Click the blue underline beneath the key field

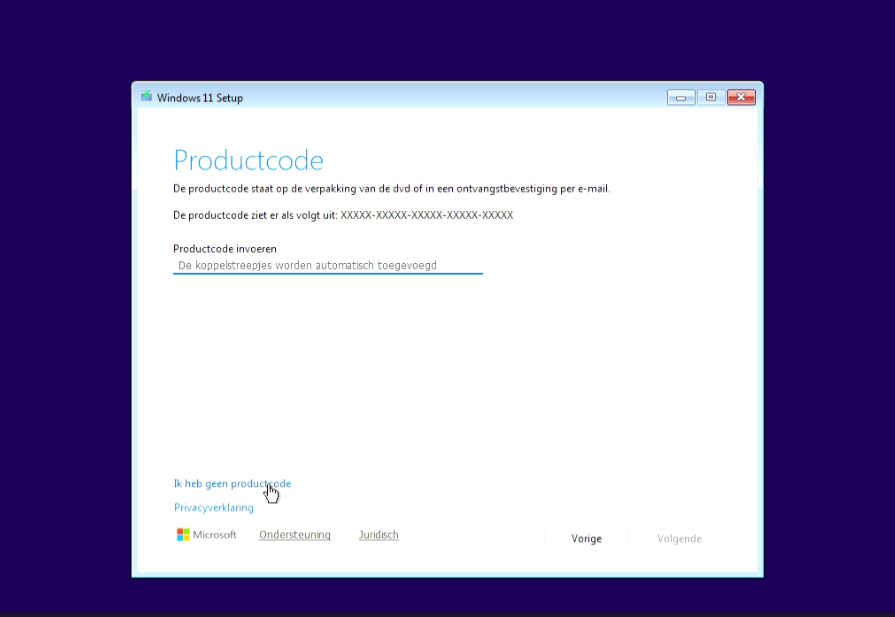pyautogui.click(x=328, y=273)
